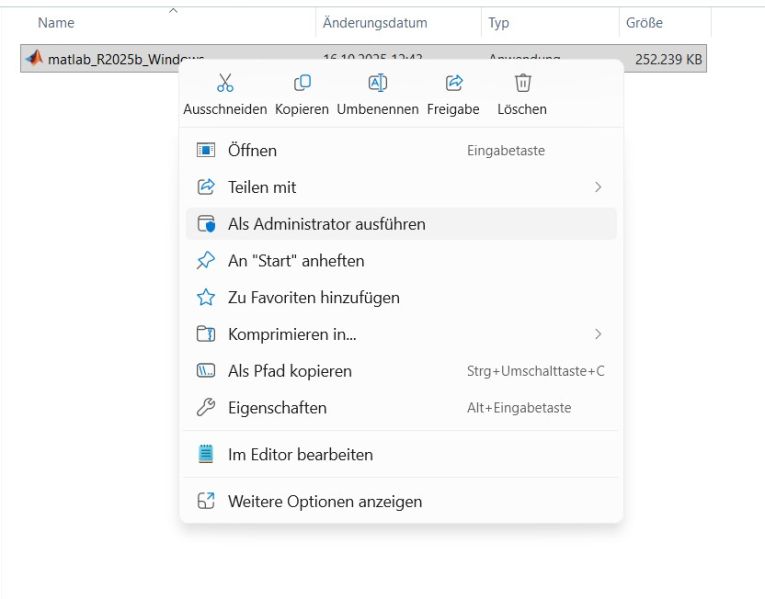Click the Freigabe share icon
Viewport: 765px width, 599px height.
pos(453,83)
